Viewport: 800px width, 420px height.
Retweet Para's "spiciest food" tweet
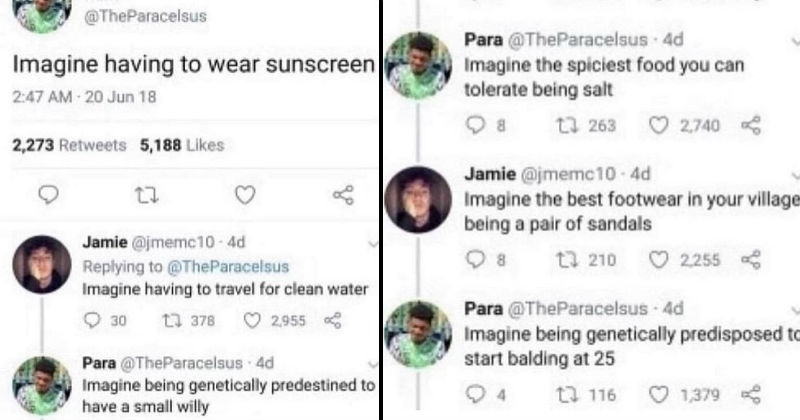566,125
